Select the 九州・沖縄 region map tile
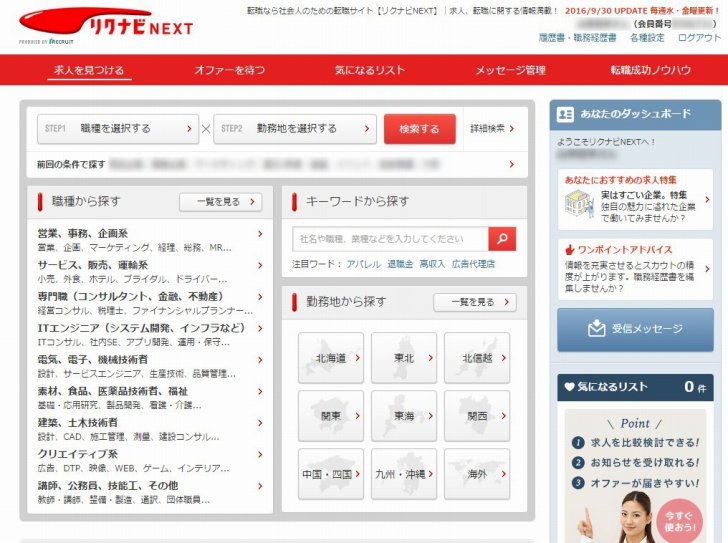This screenshot has width=728, height=543. point(403,474)
